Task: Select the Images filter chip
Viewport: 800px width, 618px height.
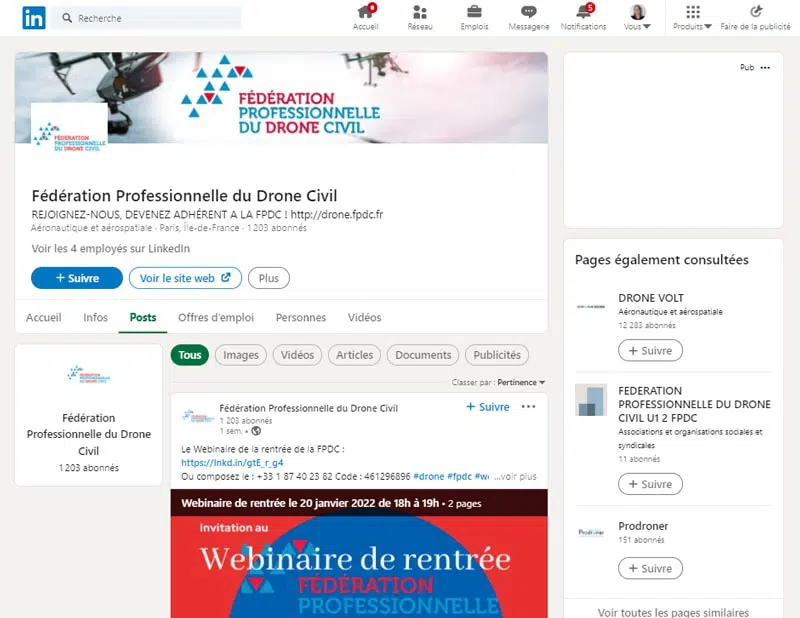Action: pyautogui.click(x=241, y=355)
